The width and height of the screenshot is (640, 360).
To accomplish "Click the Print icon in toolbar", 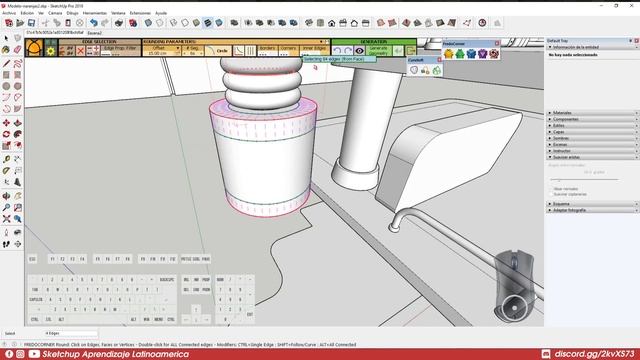I will click(119, 23).
